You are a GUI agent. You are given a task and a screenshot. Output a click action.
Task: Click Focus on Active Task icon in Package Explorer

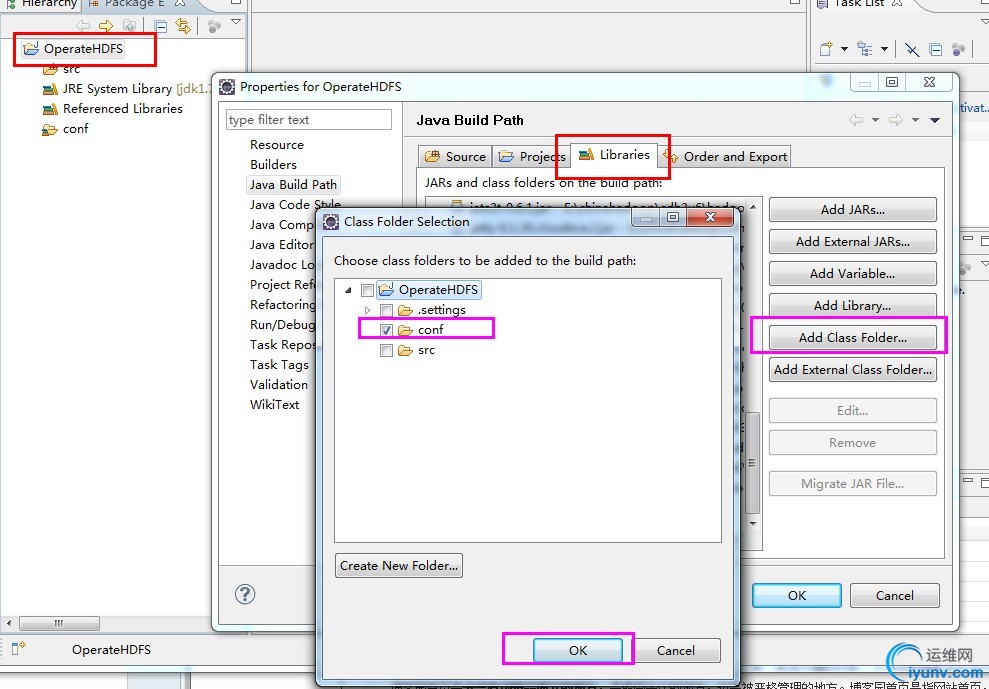(214, 26)
